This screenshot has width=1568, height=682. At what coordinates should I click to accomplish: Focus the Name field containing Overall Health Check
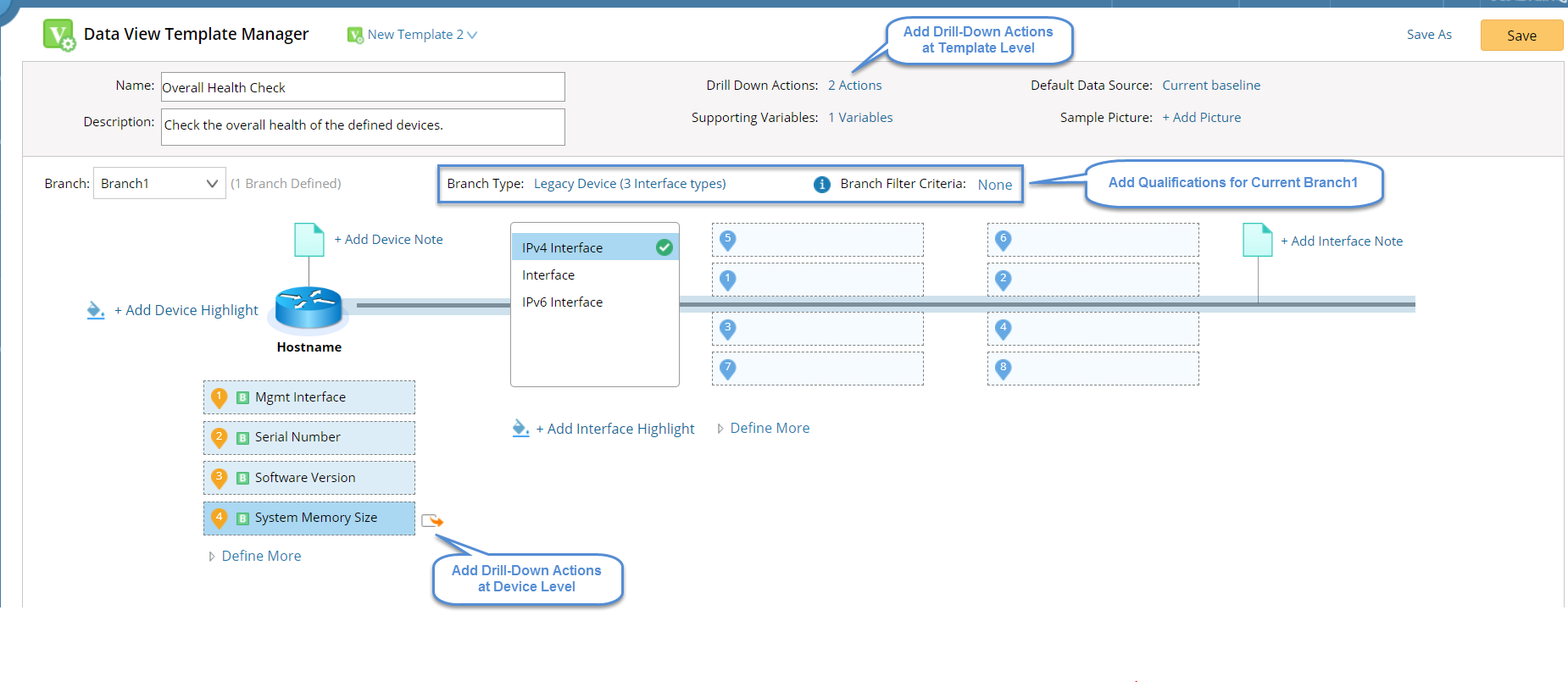click(x=363, y=87)
